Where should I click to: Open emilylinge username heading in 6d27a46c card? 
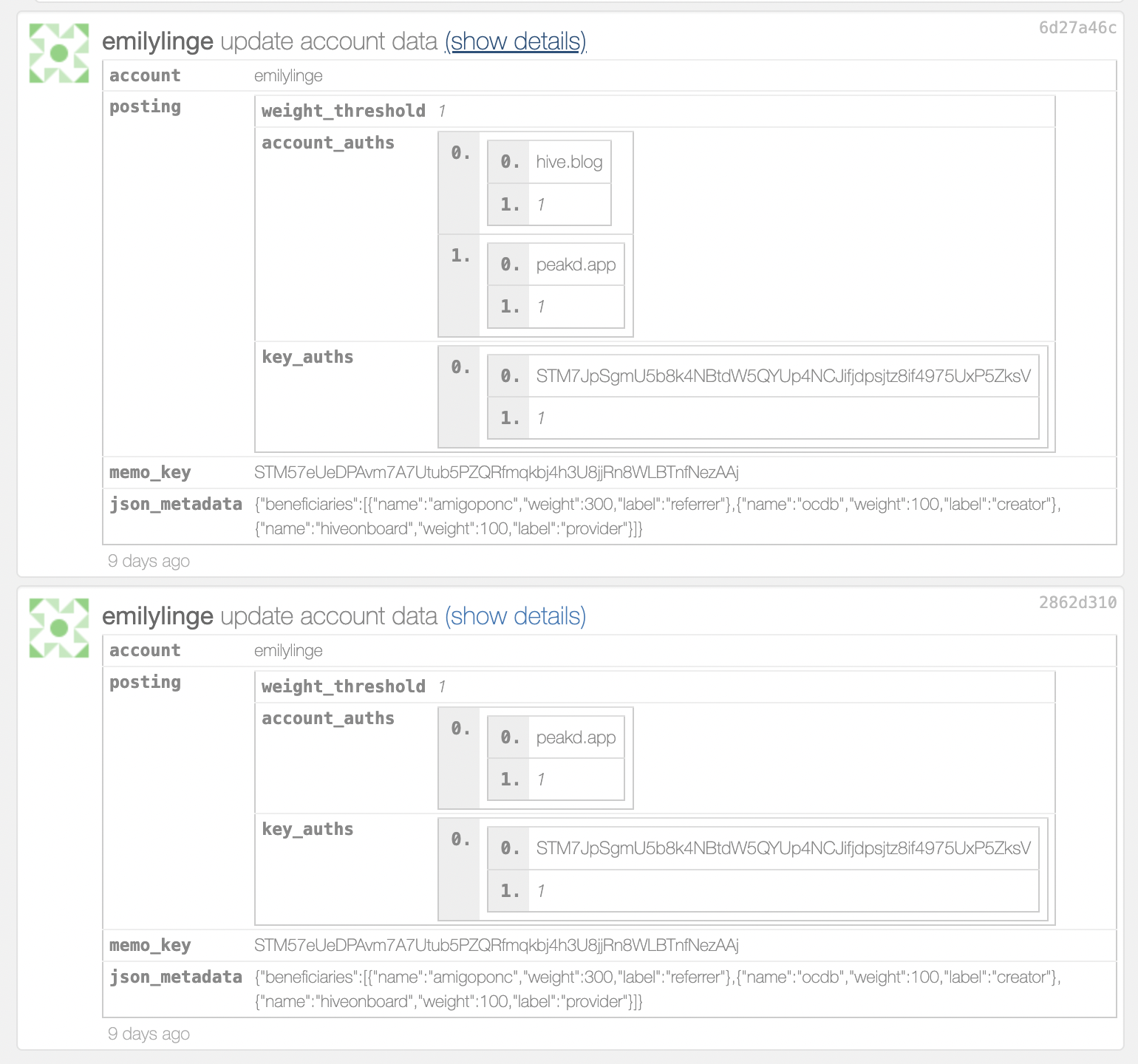point(157,41)
